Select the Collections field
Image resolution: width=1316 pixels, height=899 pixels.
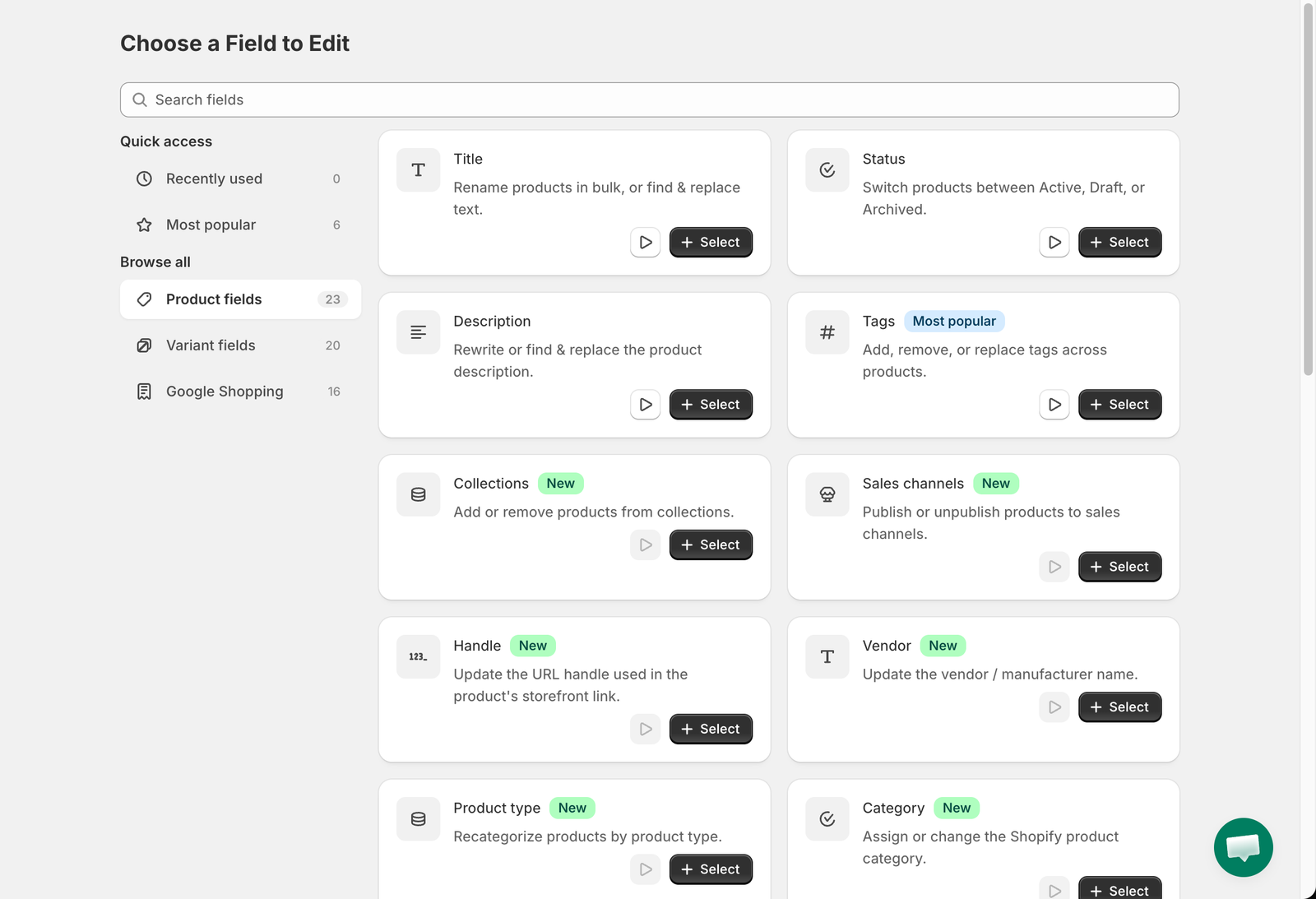tap(711, 544)
